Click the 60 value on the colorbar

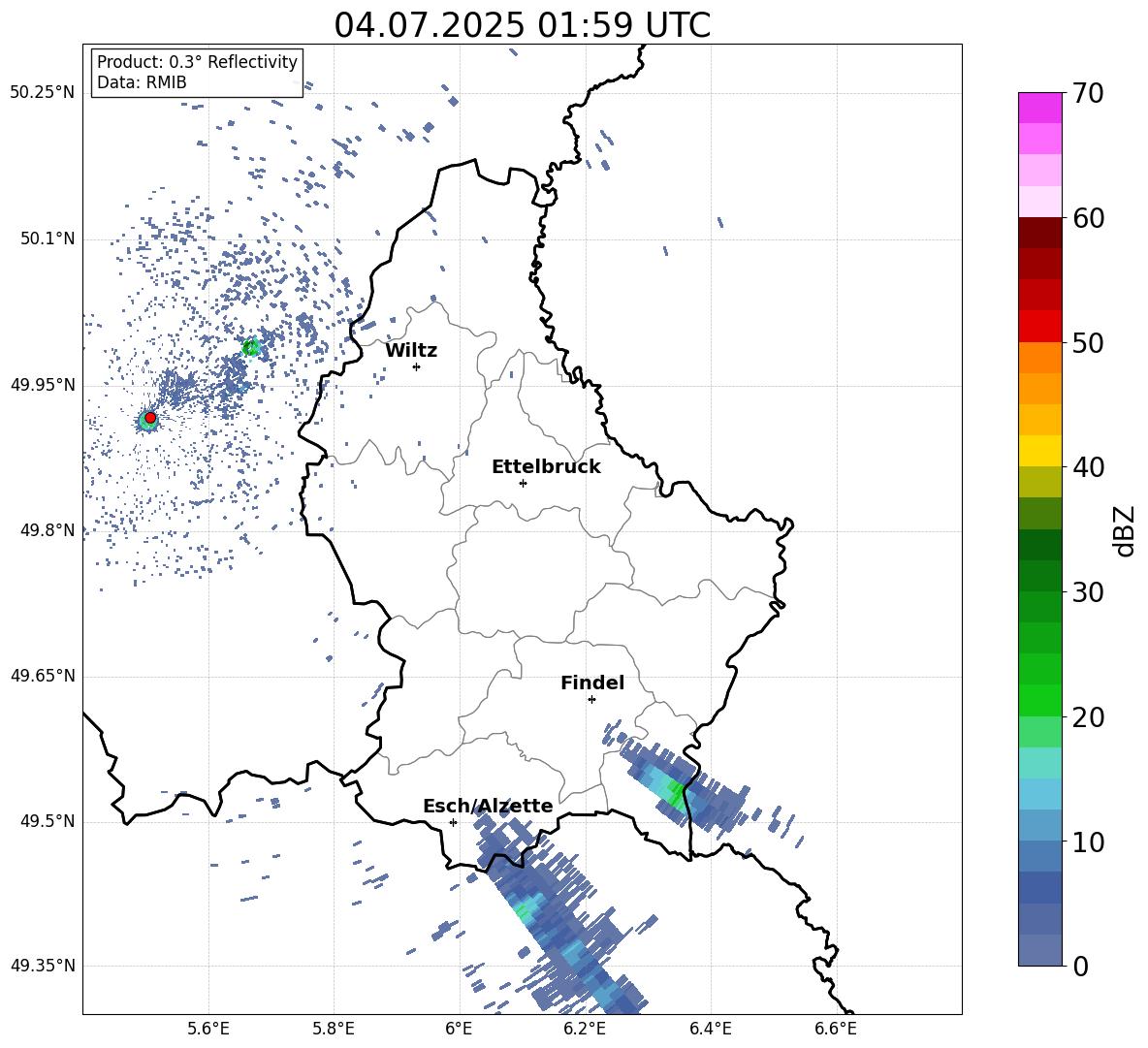1087,218
